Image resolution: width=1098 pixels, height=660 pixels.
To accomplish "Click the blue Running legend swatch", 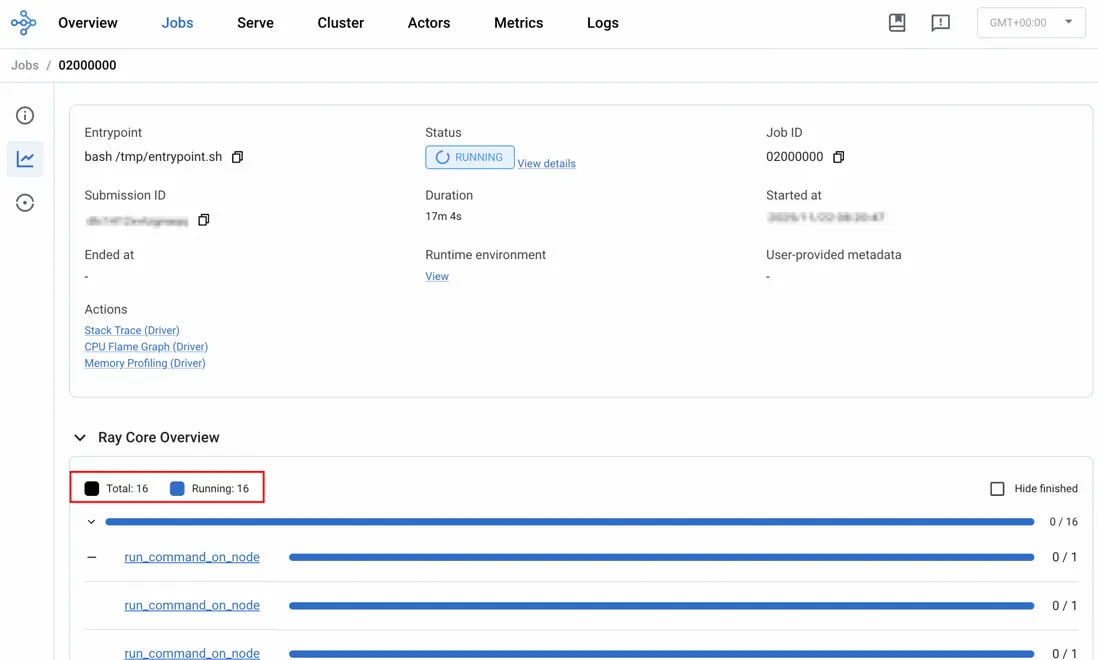I will [x=177, y=489].
